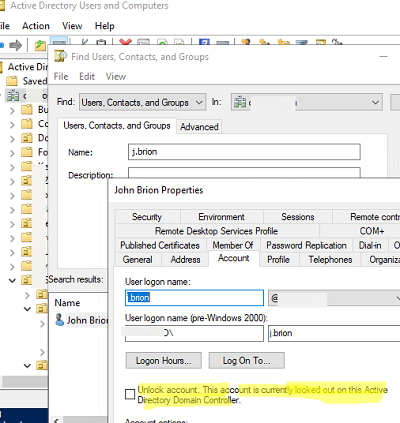This screenshot has height=423, width=400.
Task: Check the Unlock account checkbox
Action: (x=130, y=394)
